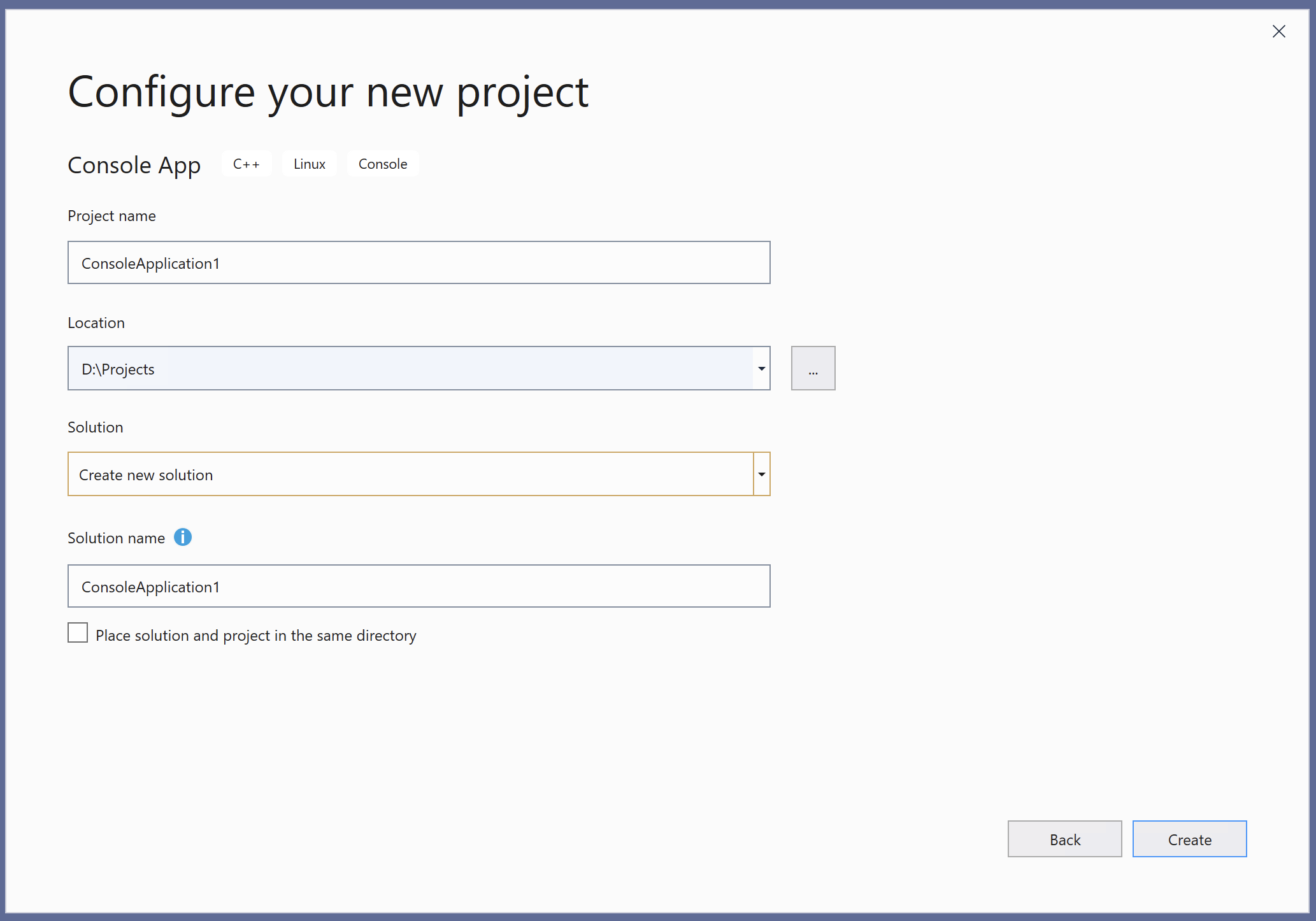Click the Solution name info icon
This screenshot has width=1316, height=921.
[x=183, y=537]
